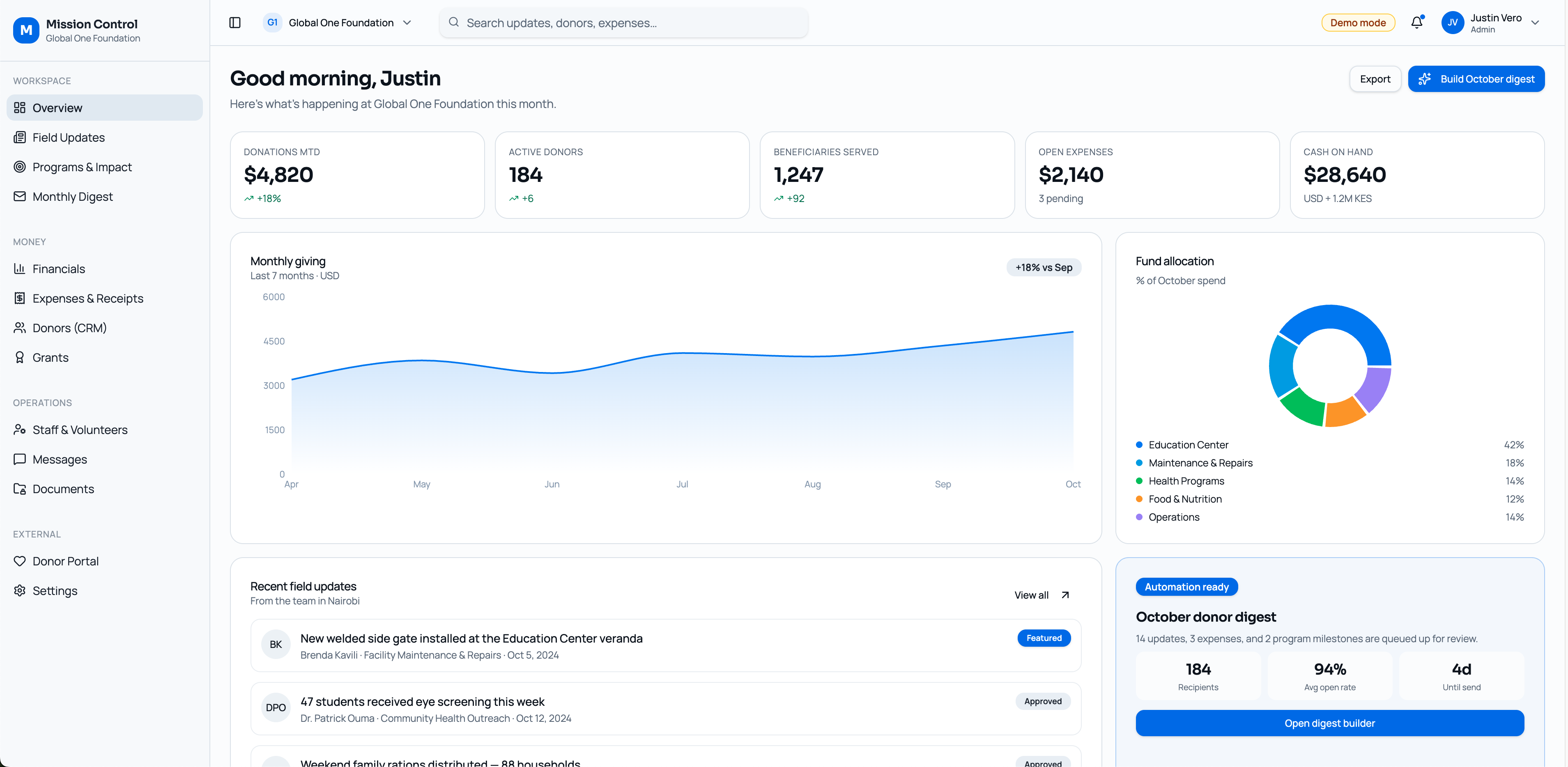Open Staff & Volunteers sidebar icon
Image resolution: width=1568 pixels, height=767 pixels.
point(19,429)
